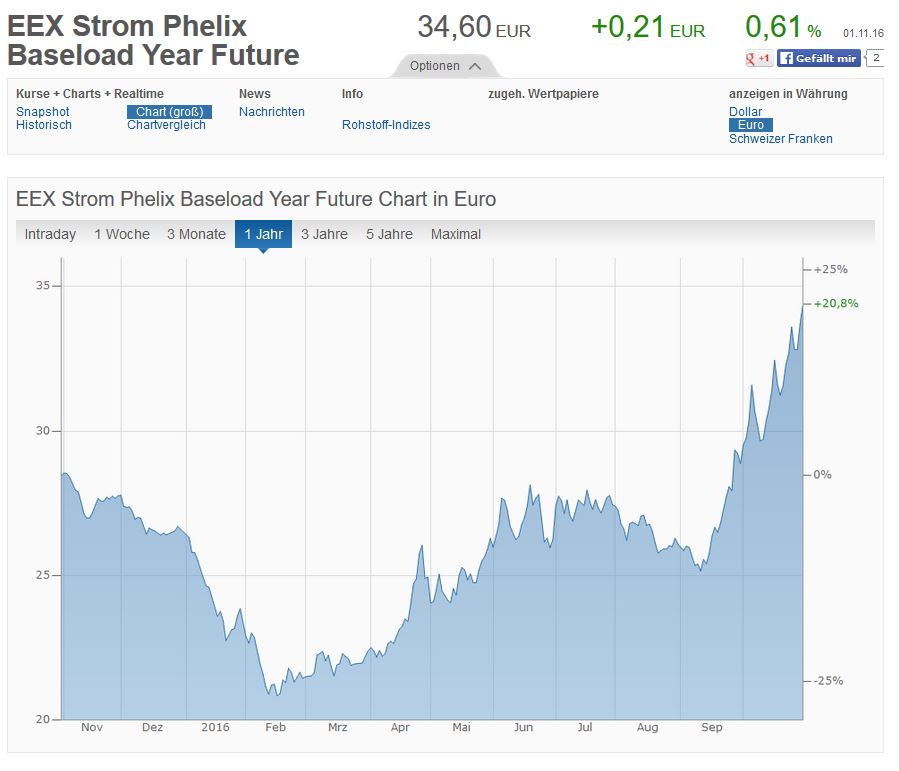This screenshot has height=771, width=899.
Task: Open the Chartvergleich link
Action: pos(166,125)
